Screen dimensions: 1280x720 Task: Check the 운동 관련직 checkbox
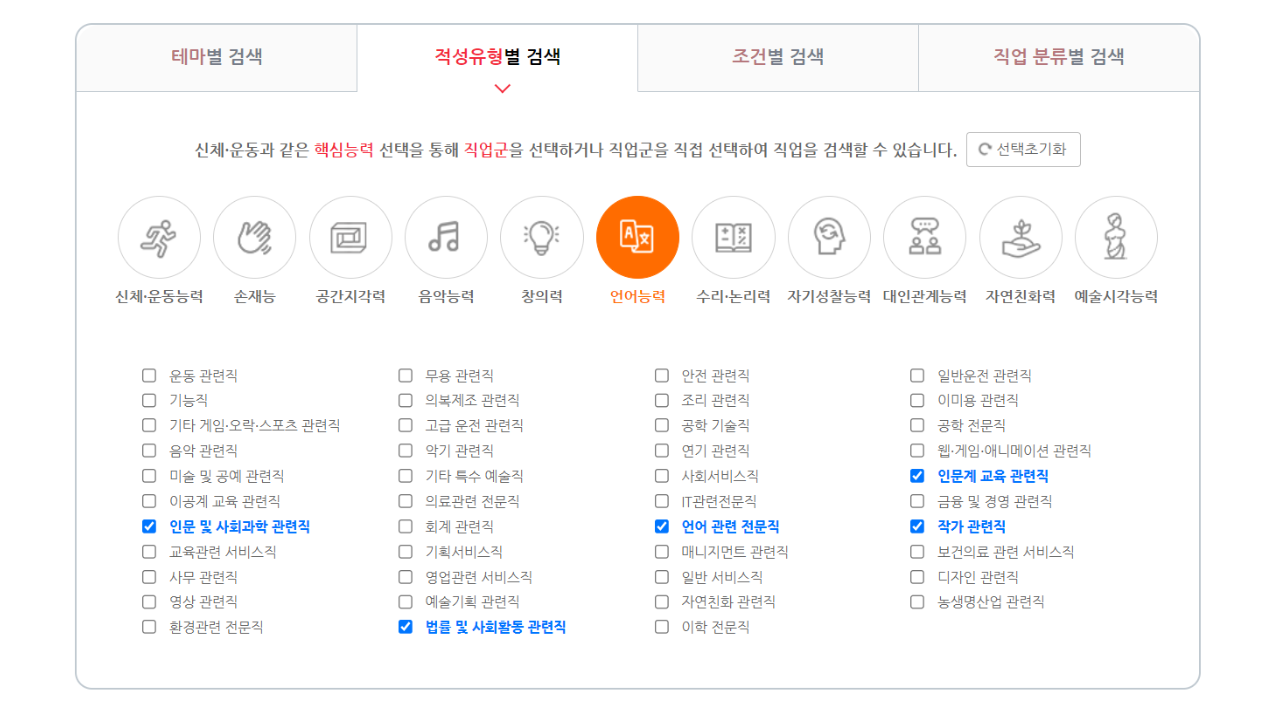pos(149,375)
